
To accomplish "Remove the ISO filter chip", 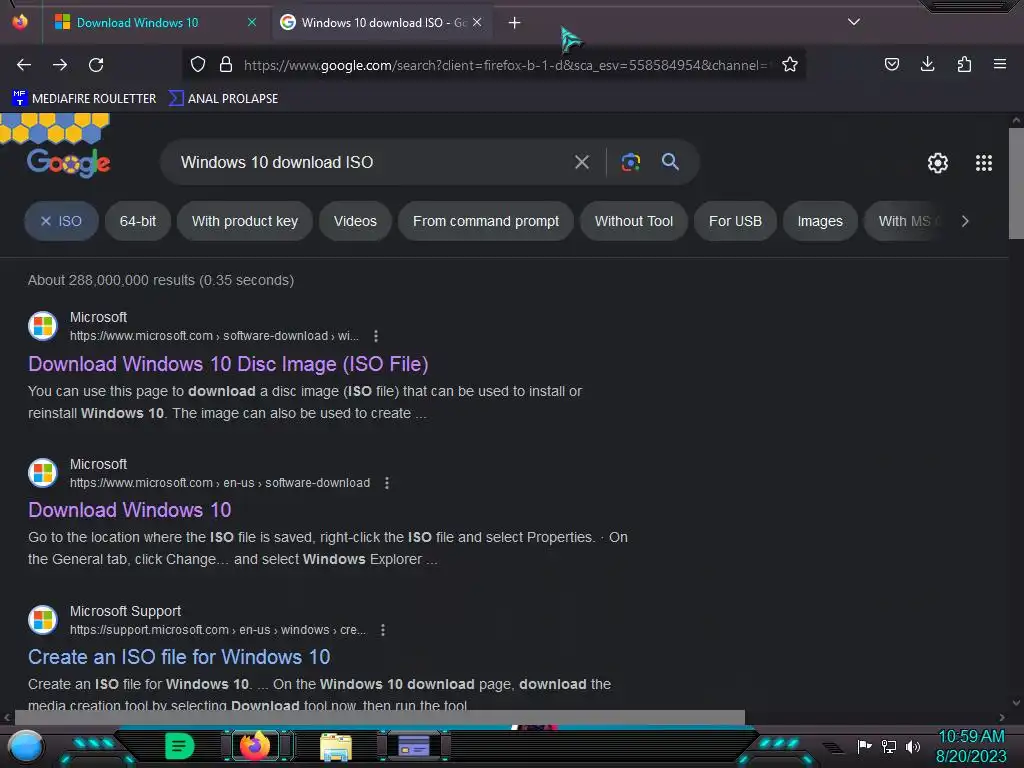I will pos(61,221).
